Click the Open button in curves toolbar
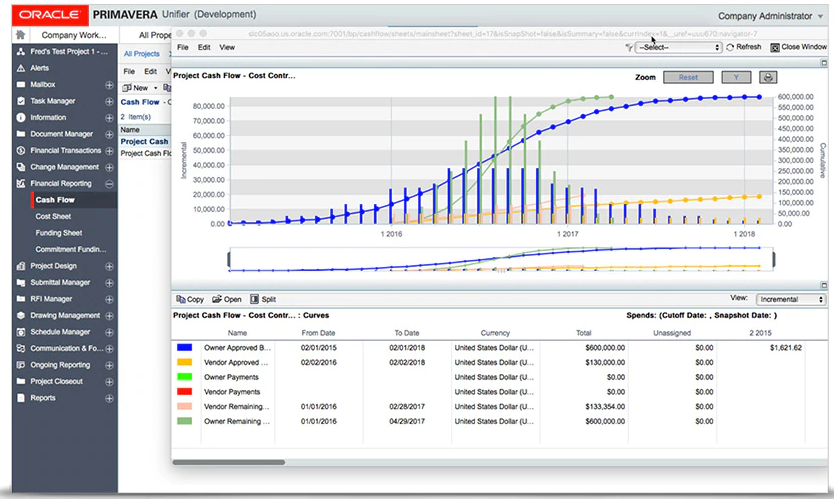Image resolution: width=834 pixels, height=499 pixels. coord(227,300)
